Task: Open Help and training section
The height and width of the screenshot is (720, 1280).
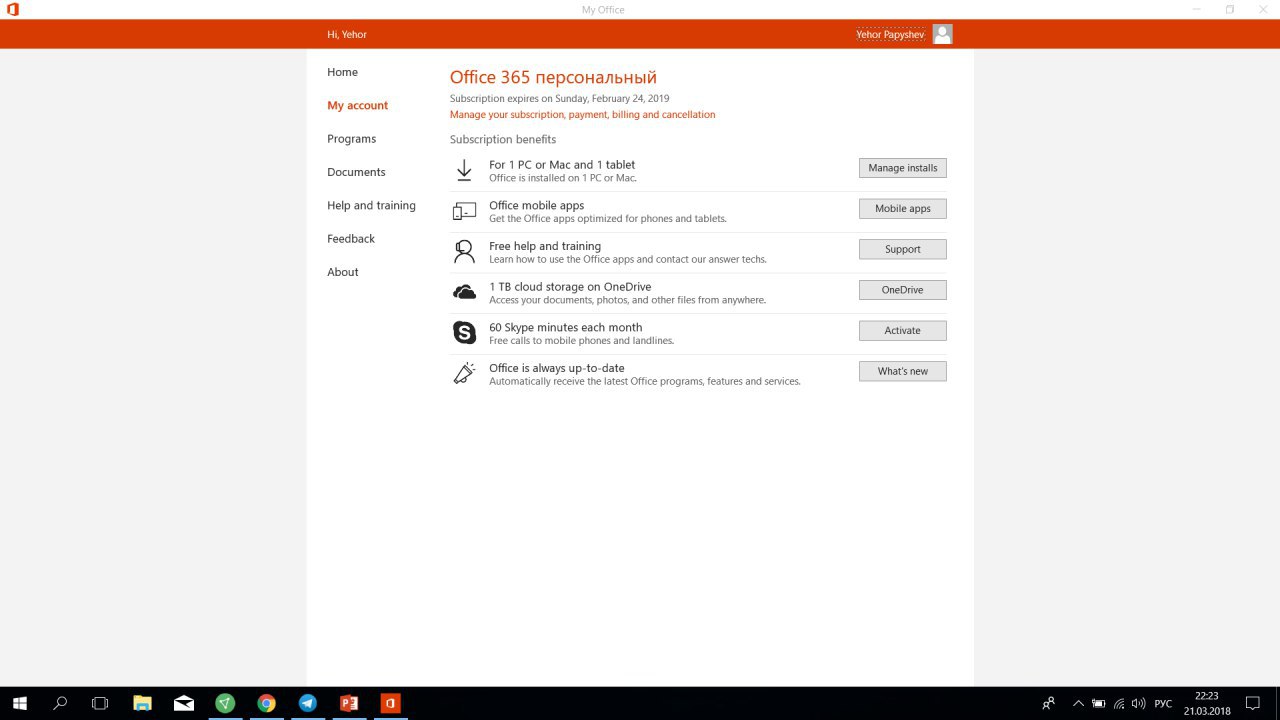Action: coord(371,205)
